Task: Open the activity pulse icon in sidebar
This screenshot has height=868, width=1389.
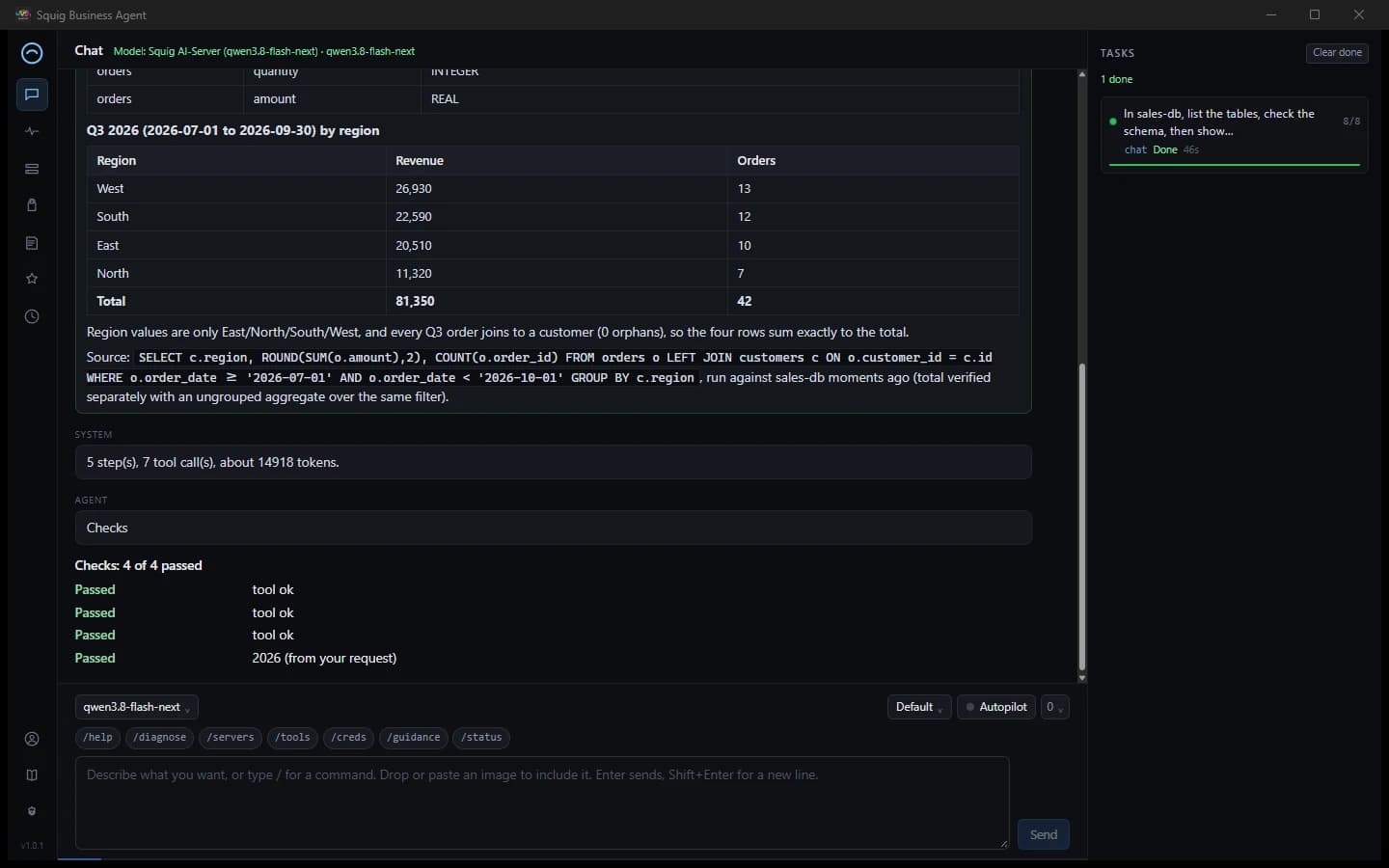Action: tap(32, 131)
